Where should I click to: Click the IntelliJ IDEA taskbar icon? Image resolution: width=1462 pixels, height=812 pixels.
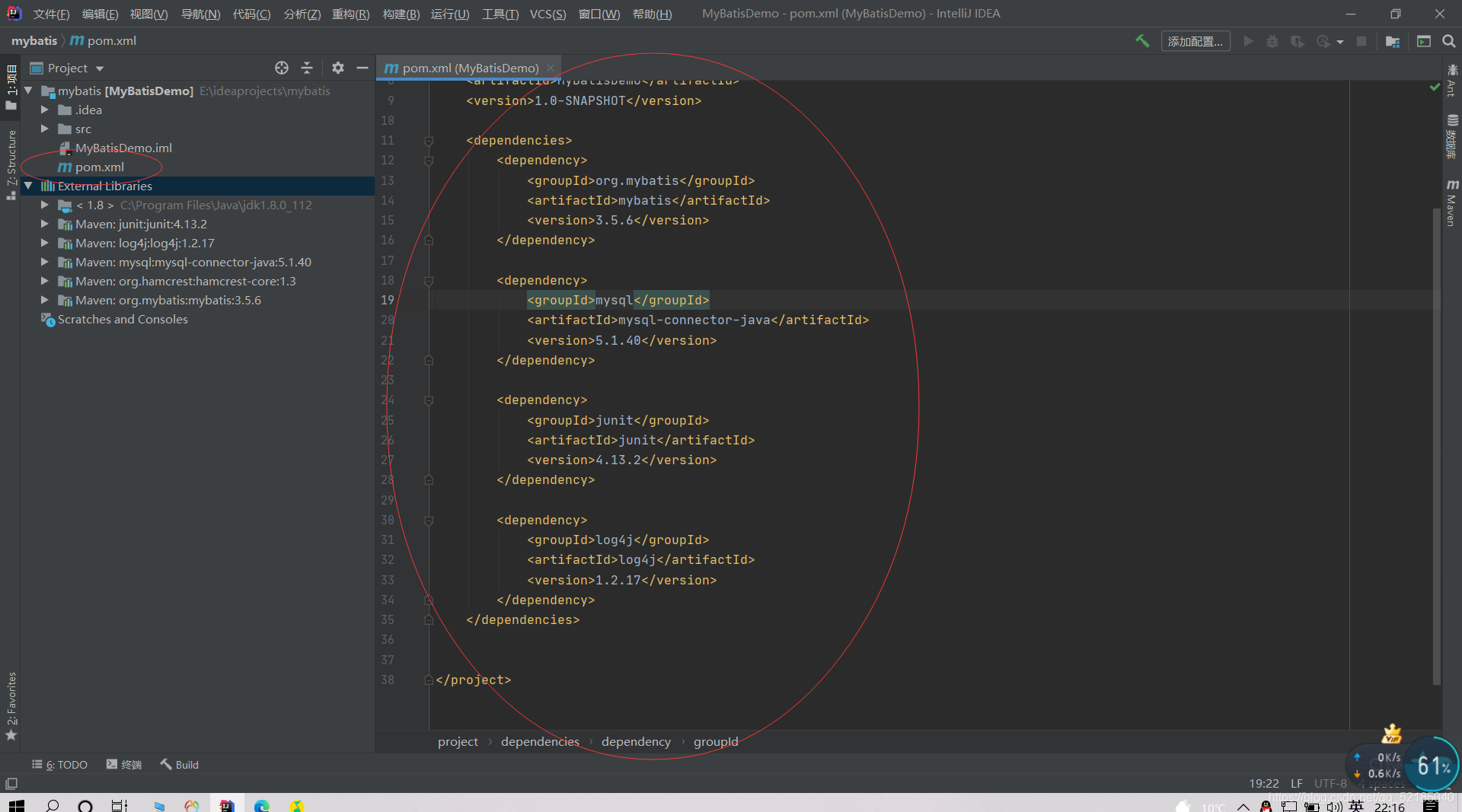227,805
